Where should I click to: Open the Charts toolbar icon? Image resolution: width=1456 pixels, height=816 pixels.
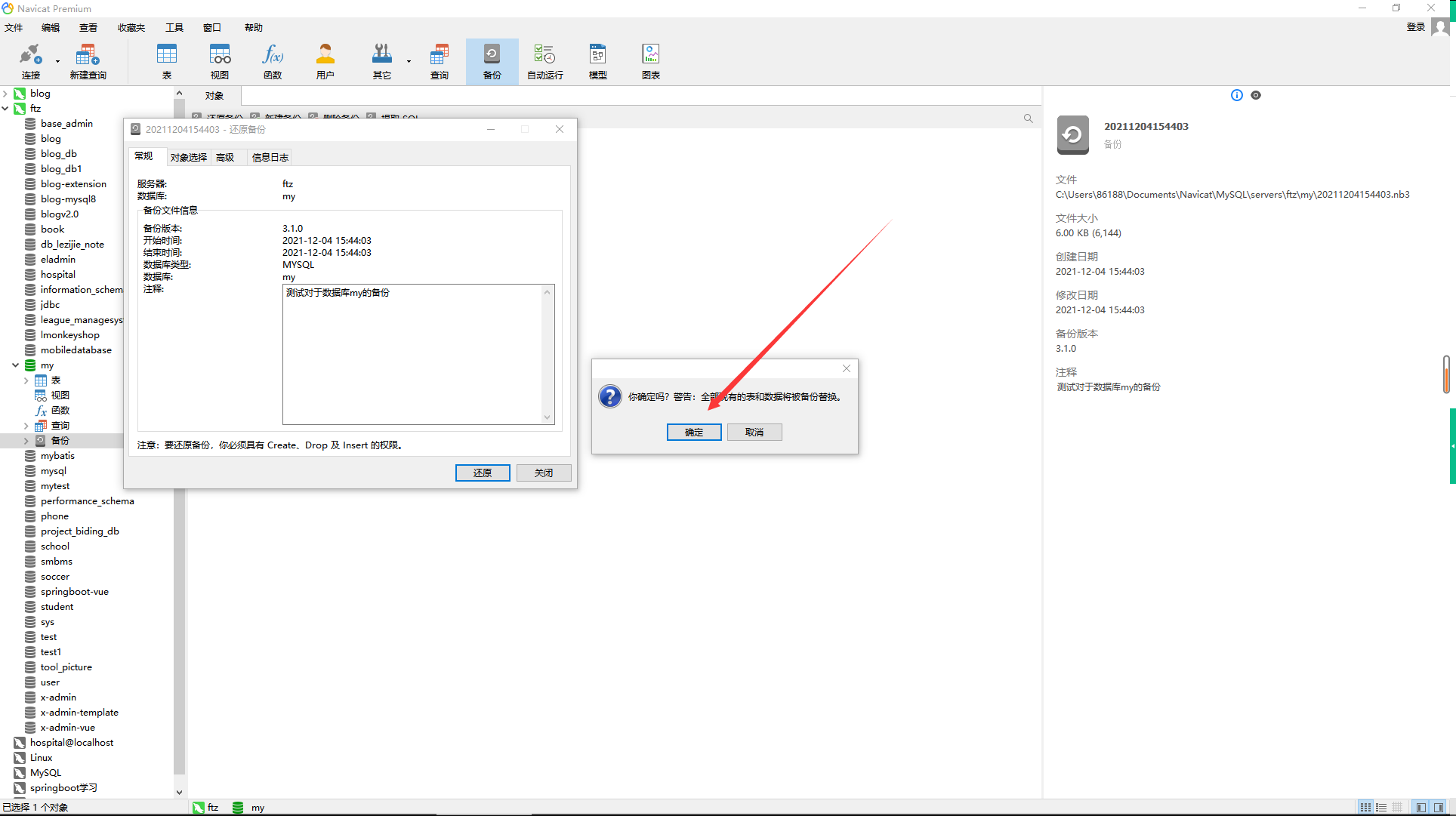click(x=651, y=60)
